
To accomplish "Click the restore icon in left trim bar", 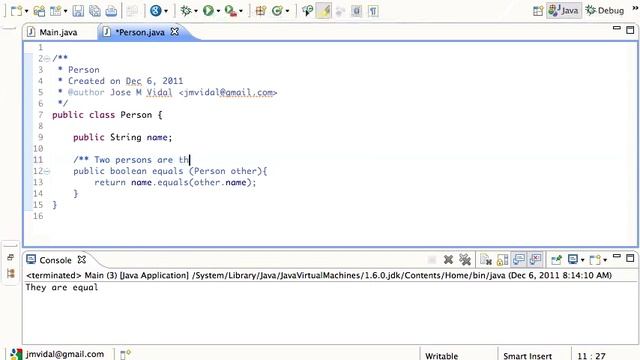I will (11, 257).
